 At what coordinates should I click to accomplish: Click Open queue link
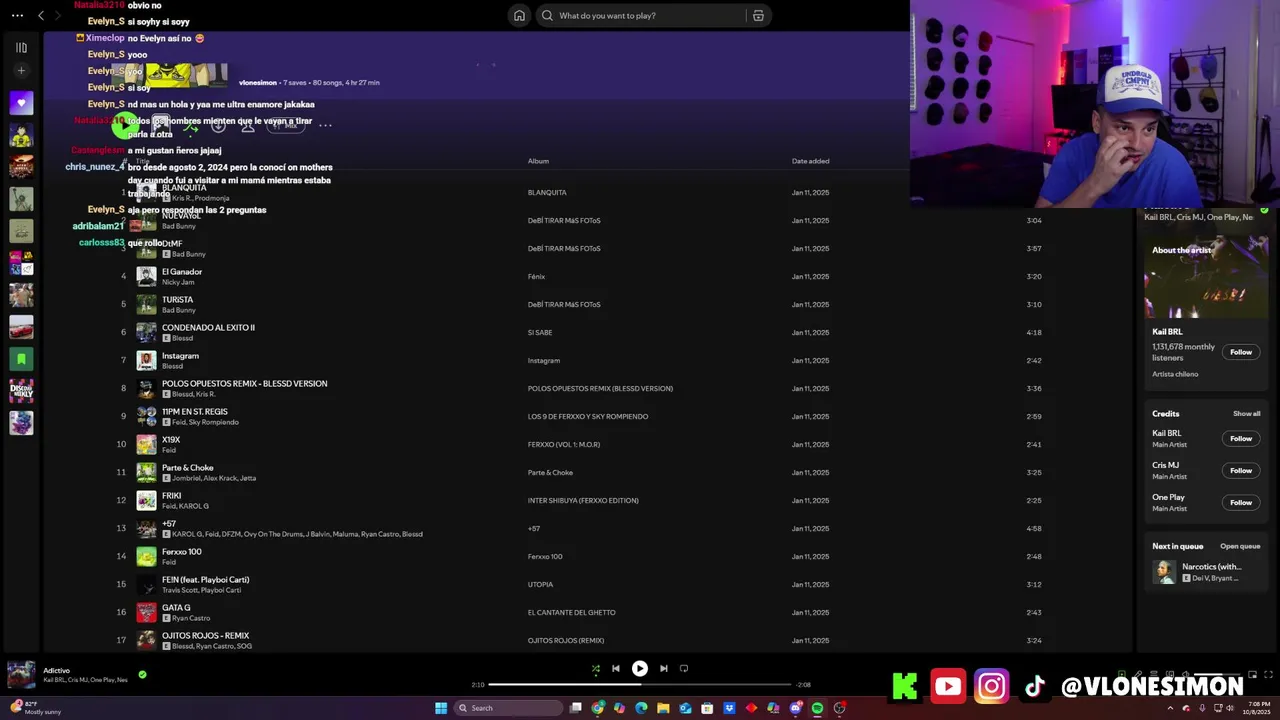(1240, 546)
